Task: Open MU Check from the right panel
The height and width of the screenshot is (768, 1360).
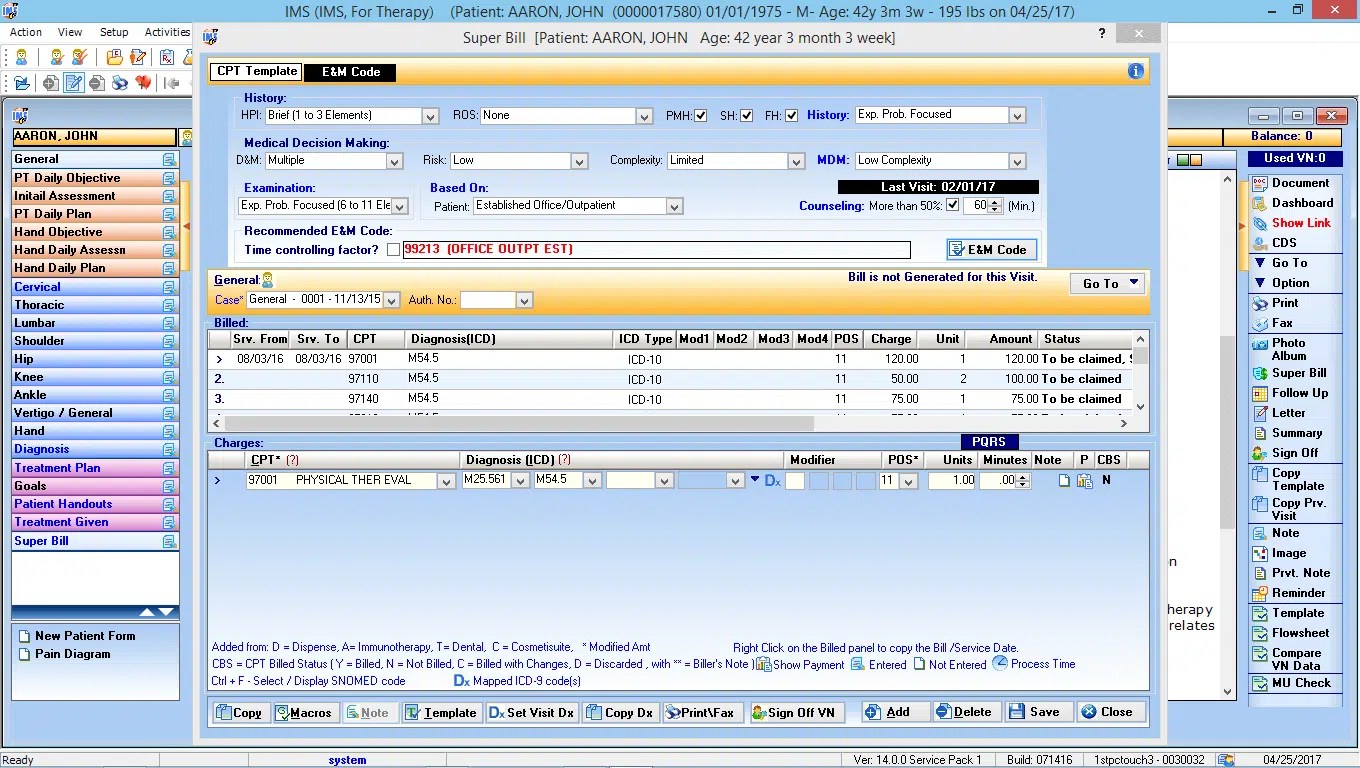Action: pyautogui.click(x=1294, y=684)
